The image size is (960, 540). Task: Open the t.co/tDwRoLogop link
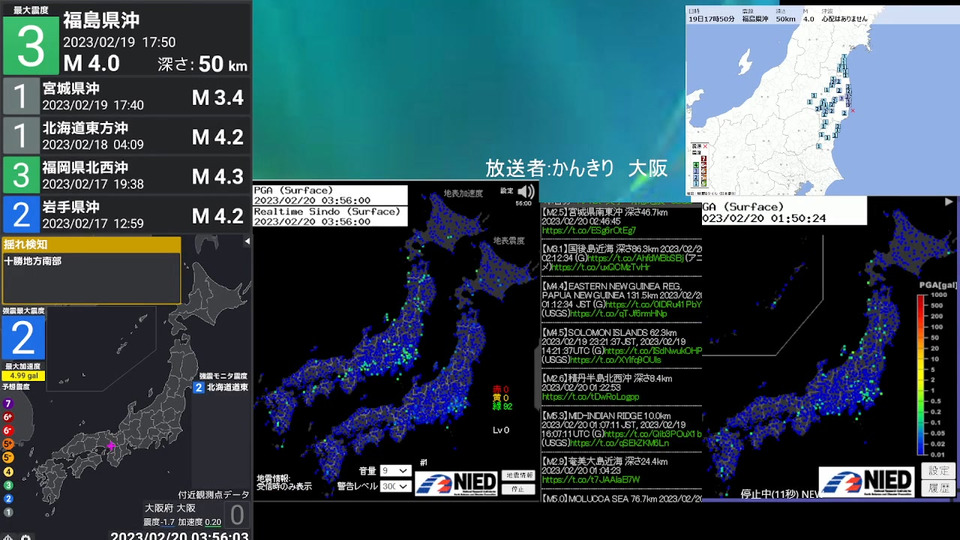[590, 397]
